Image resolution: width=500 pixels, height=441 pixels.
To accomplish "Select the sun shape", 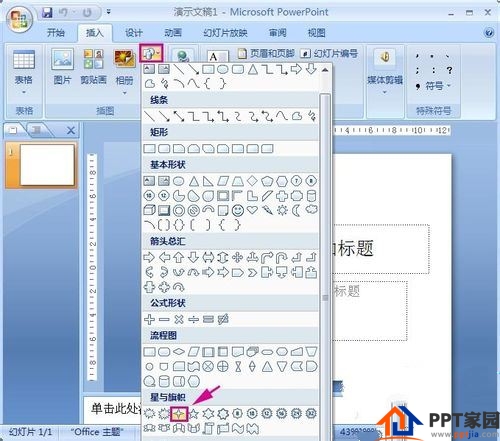I will pyautogui.click(x=282, y=210).
